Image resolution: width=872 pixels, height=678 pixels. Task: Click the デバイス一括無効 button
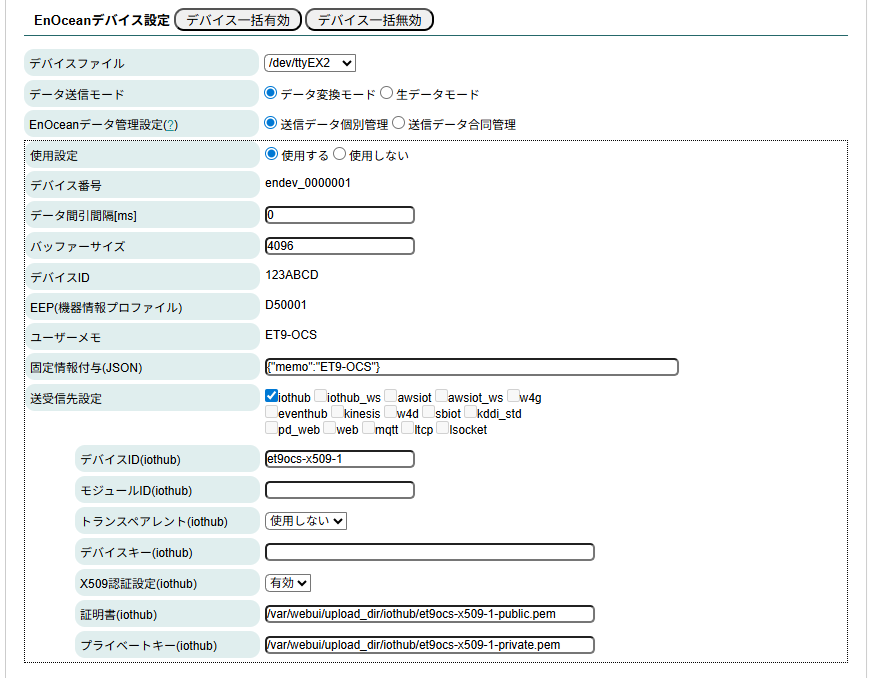369,20
